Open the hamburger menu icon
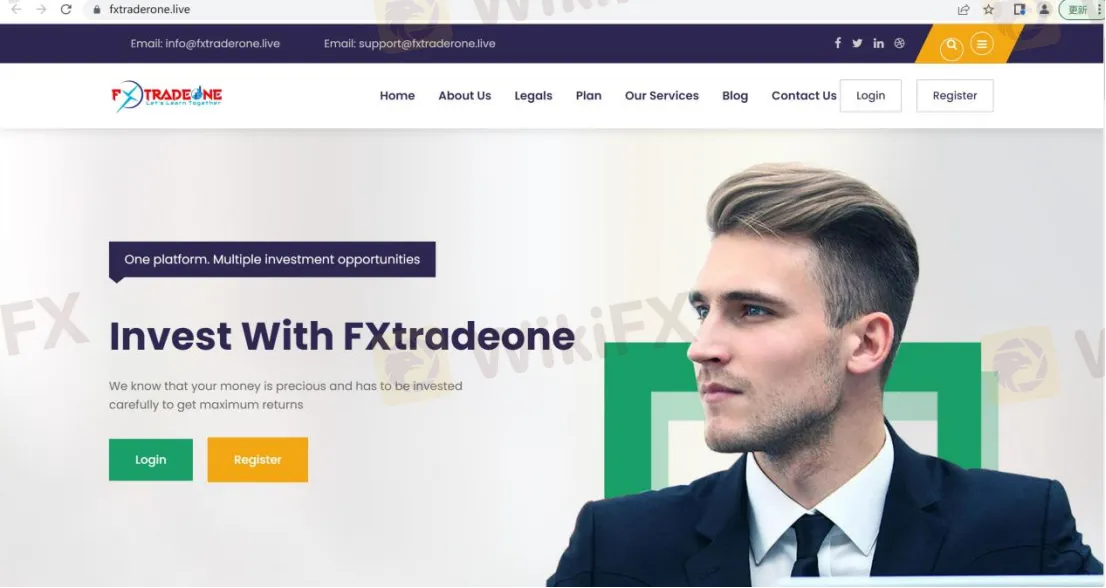Screen dimensions: 1106x588 (x=982, y=44)
